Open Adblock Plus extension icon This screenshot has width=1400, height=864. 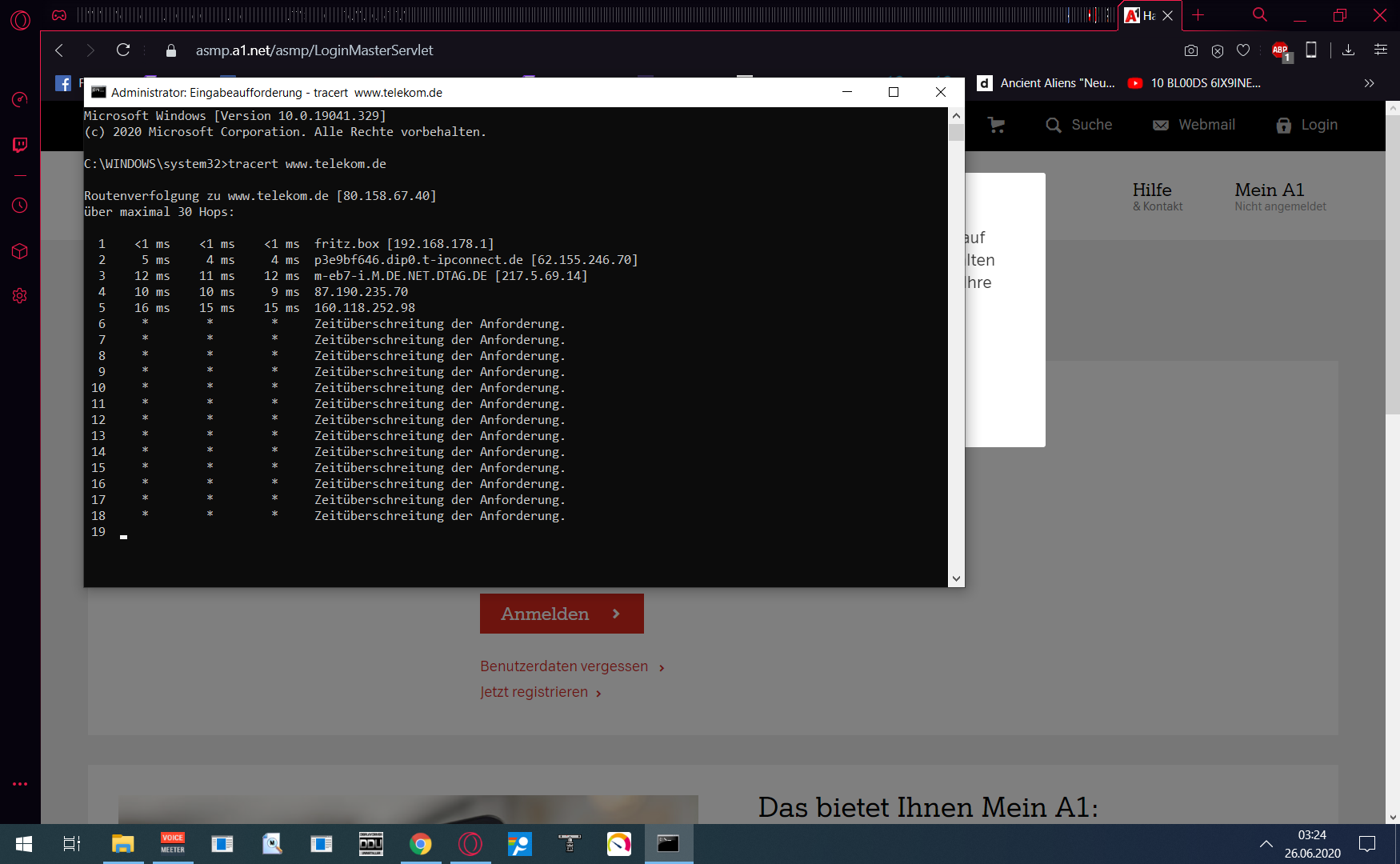[1281, 50]
